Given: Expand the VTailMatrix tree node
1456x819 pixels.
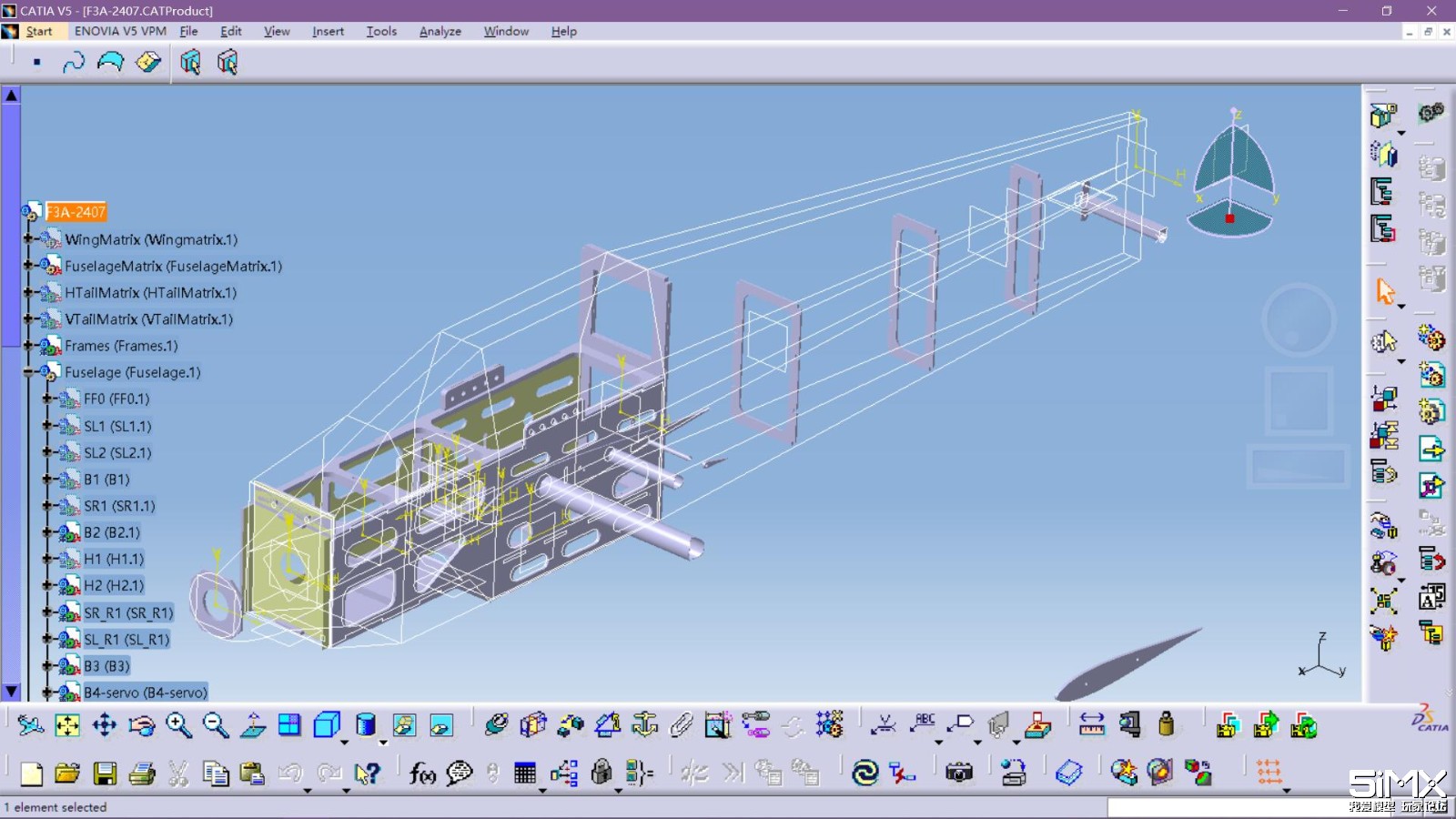Looking at the screenshot, I should (28, 319).
